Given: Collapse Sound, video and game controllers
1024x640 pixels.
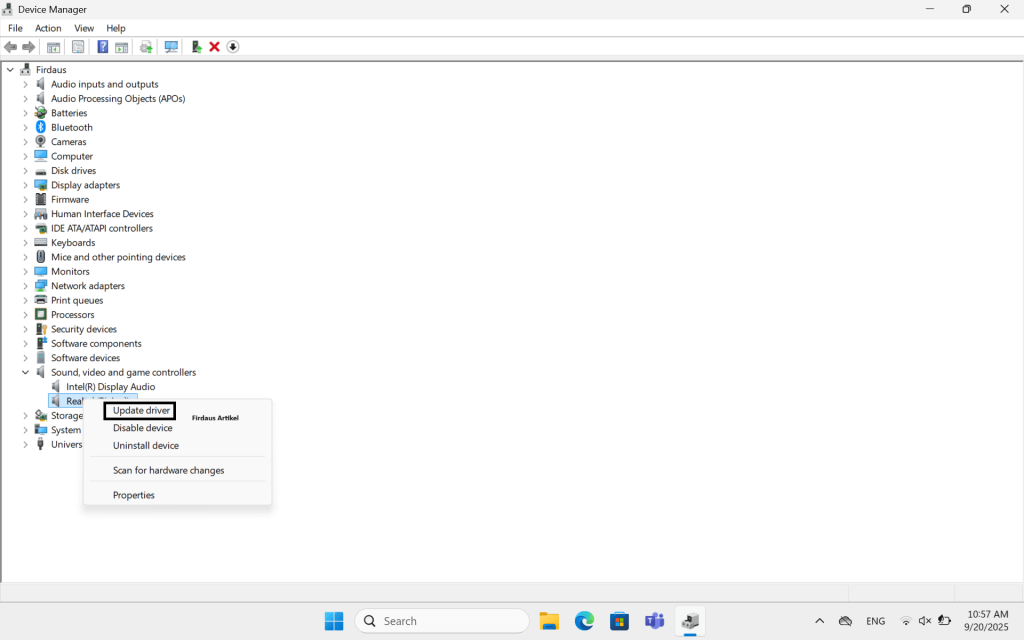Looking at the screenshot, I should tap(25, 372).
